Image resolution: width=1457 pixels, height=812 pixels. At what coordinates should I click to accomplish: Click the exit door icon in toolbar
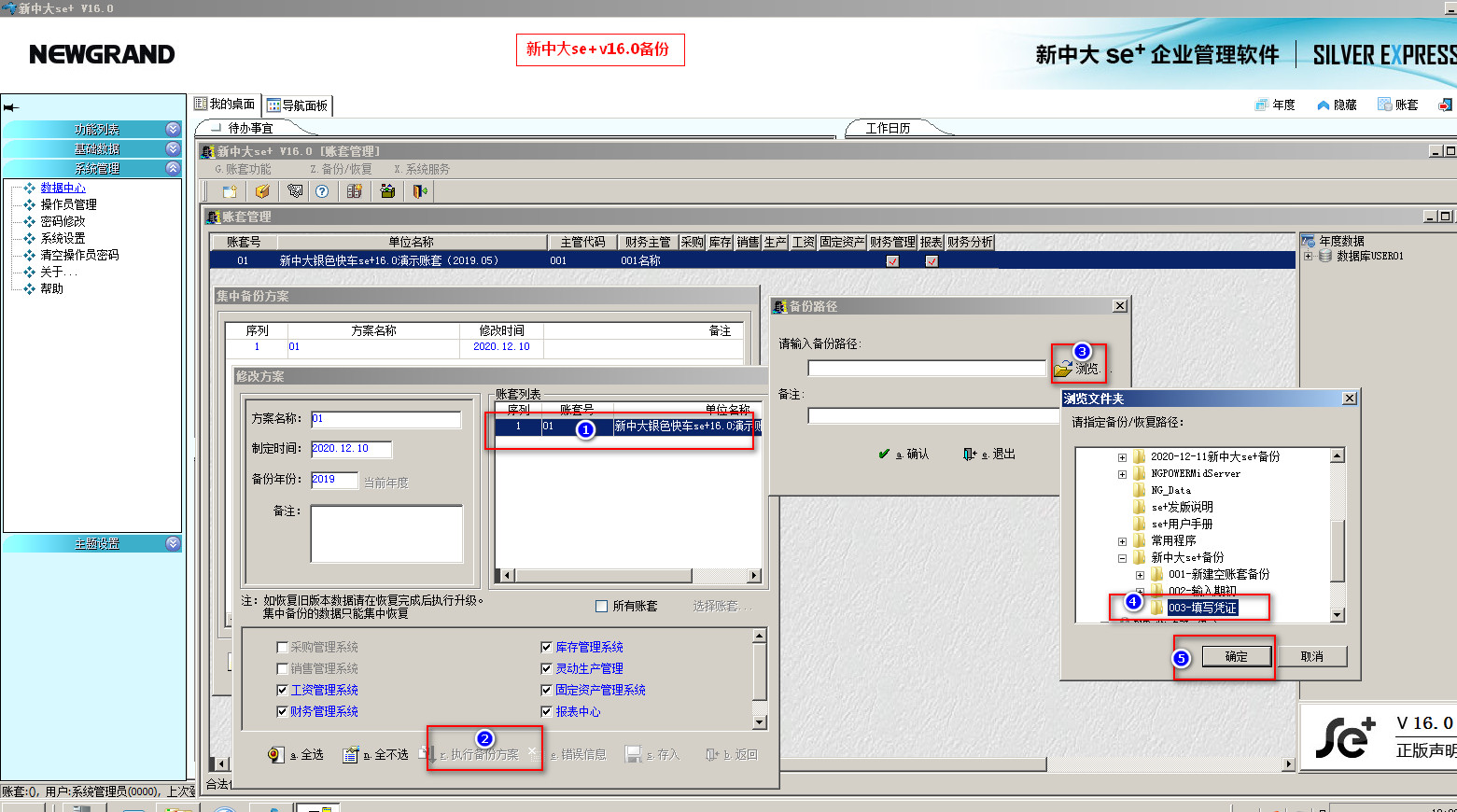tap(420, 191)
